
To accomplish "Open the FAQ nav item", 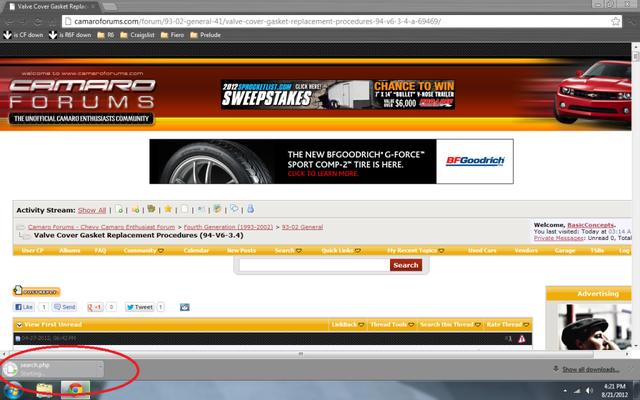I will 100,250.
